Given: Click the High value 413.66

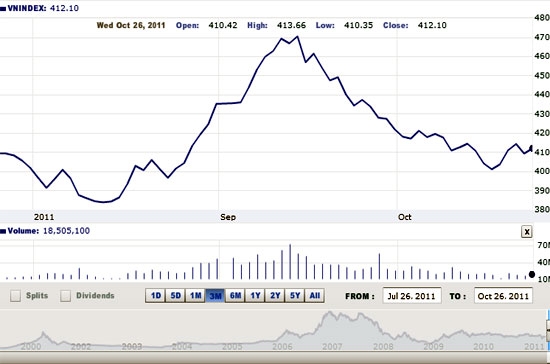Looking at the screenshot, I should click(291, 25).
